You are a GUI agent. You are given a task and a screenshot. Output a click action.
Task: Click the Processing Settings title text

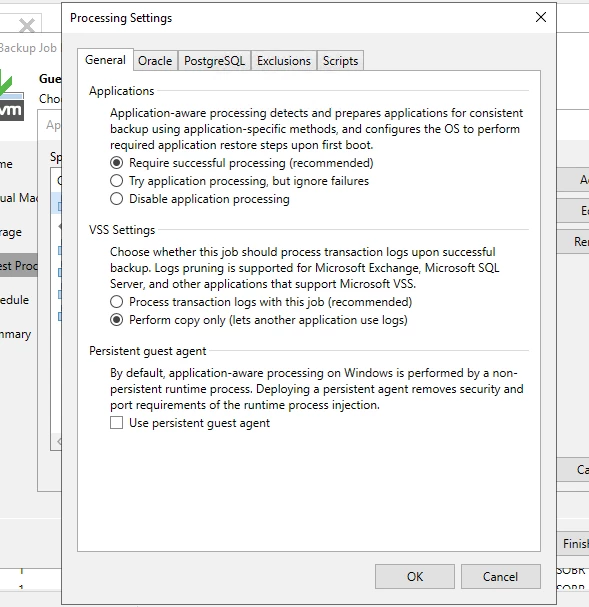[x=121, y=18]
